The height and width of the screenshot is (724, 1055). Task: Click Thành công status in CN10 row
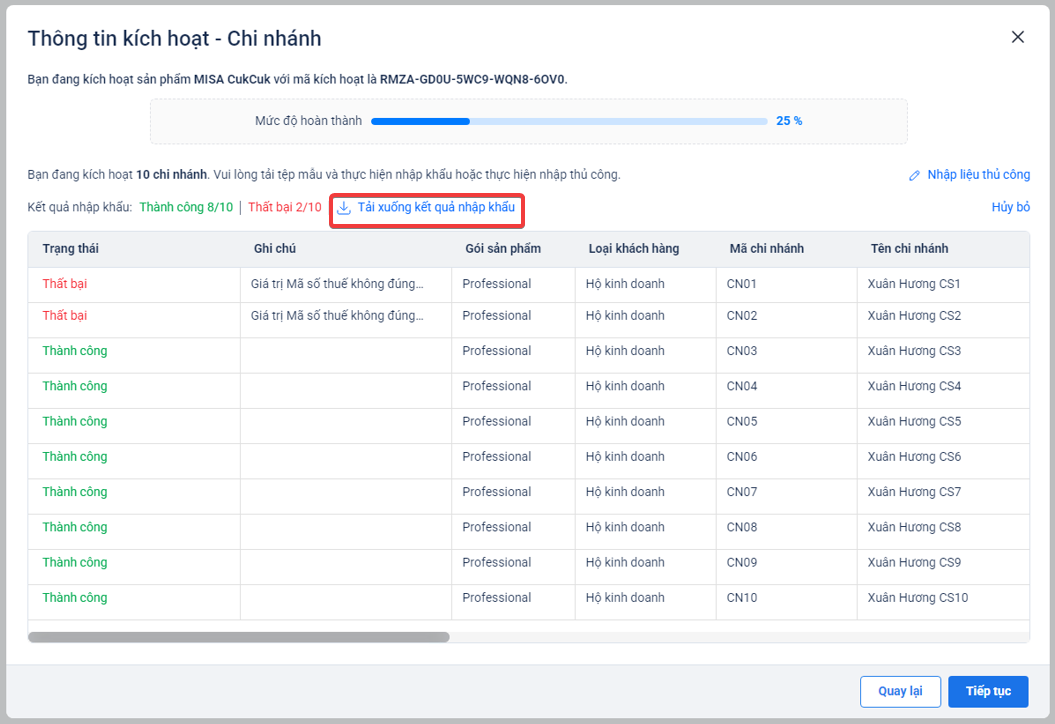pyautogui.click(x=75, y=598)
